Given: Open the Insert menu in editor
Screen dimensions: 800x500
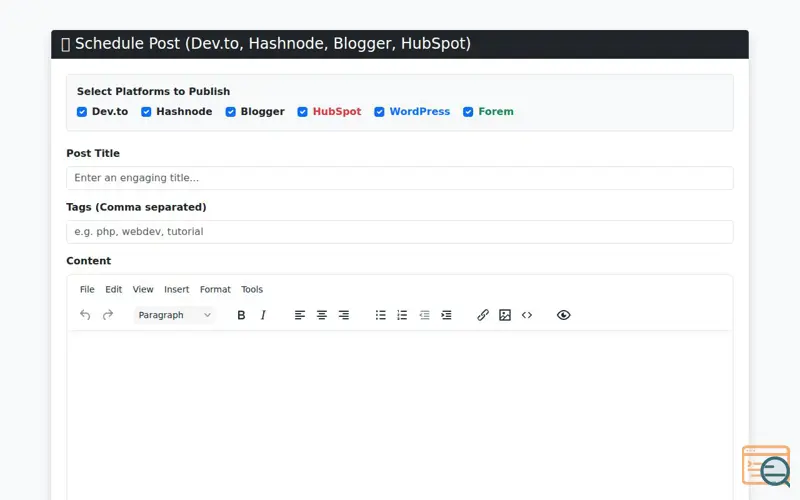Looking at the screenshot, I should pos(177,289).
